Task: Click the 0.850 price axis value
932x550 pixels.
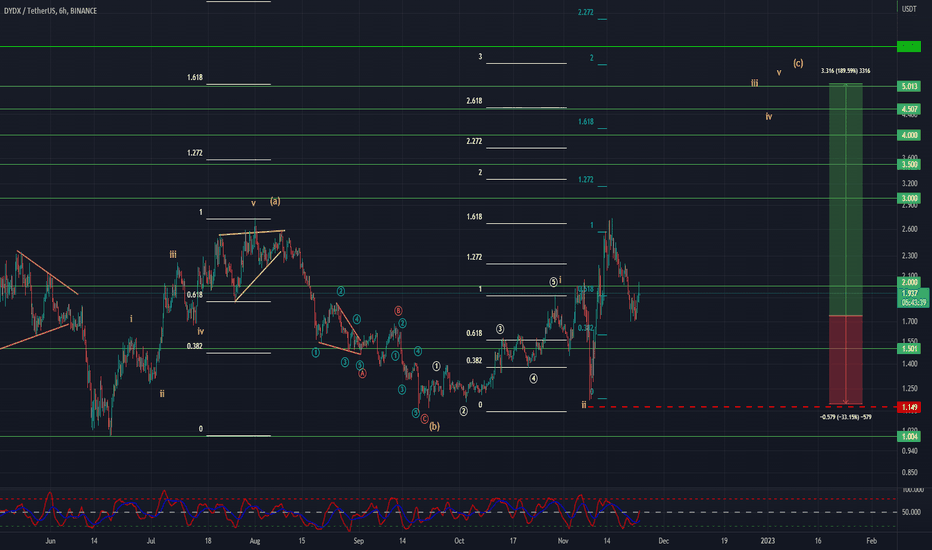Action: [x=909, y=473]
